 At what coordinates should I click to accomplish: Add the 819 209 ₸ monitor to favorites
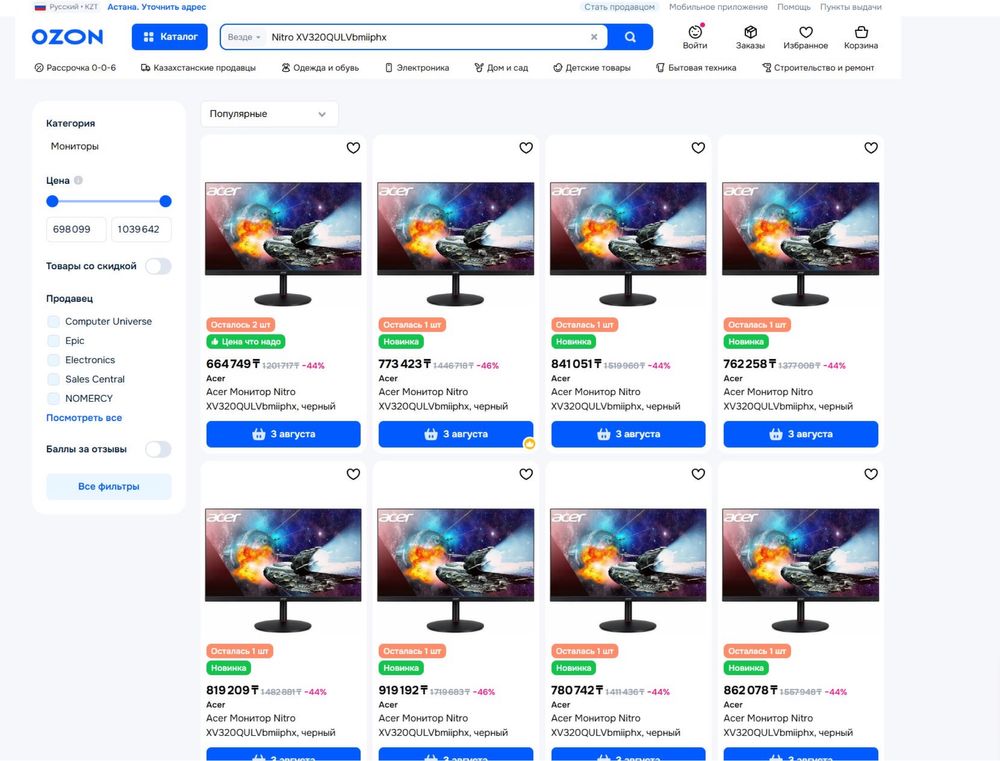click(x=353, y=474)
